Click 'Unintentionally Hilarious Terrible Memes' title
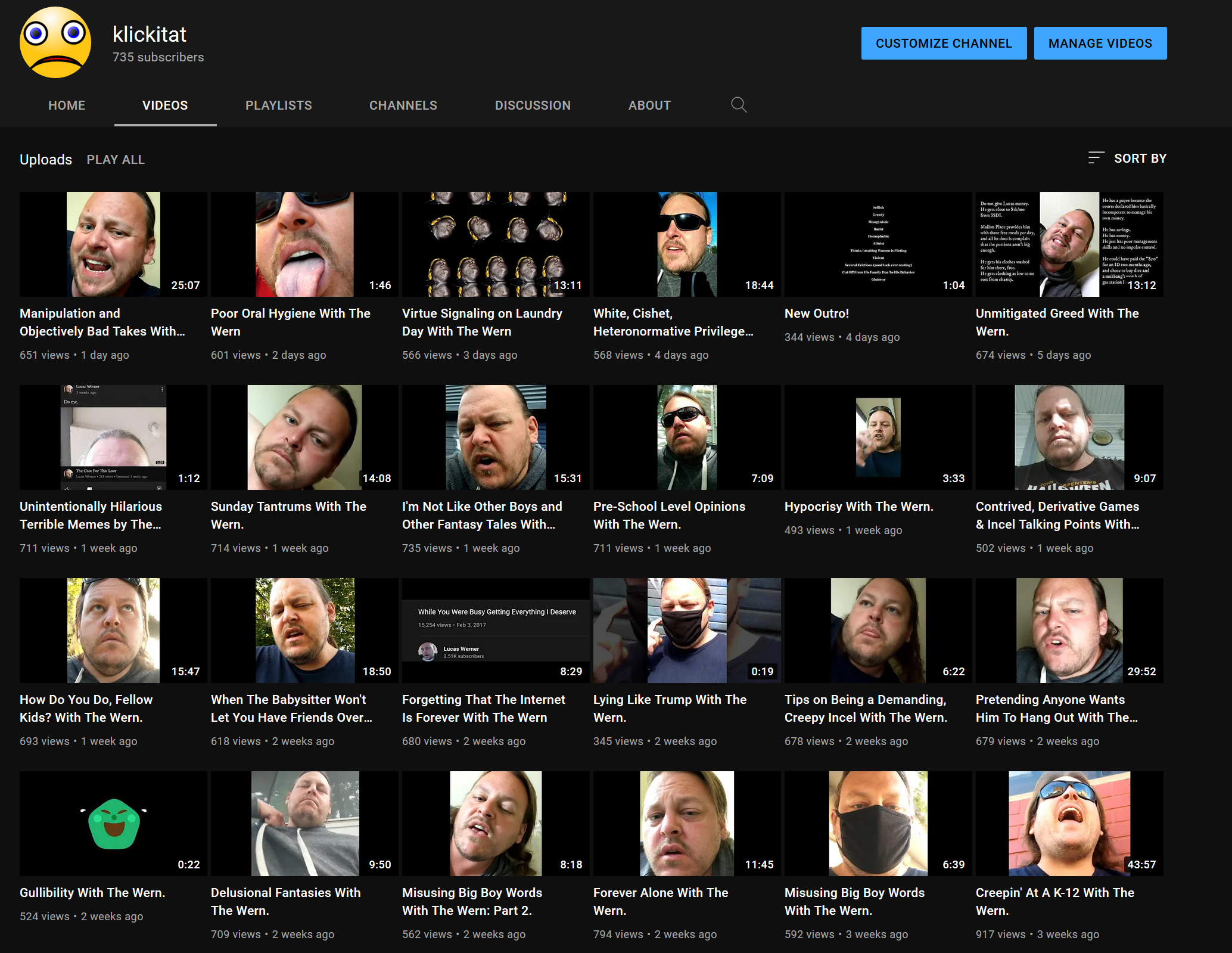This screenshot has height=953, width=1232. point(91,516)
